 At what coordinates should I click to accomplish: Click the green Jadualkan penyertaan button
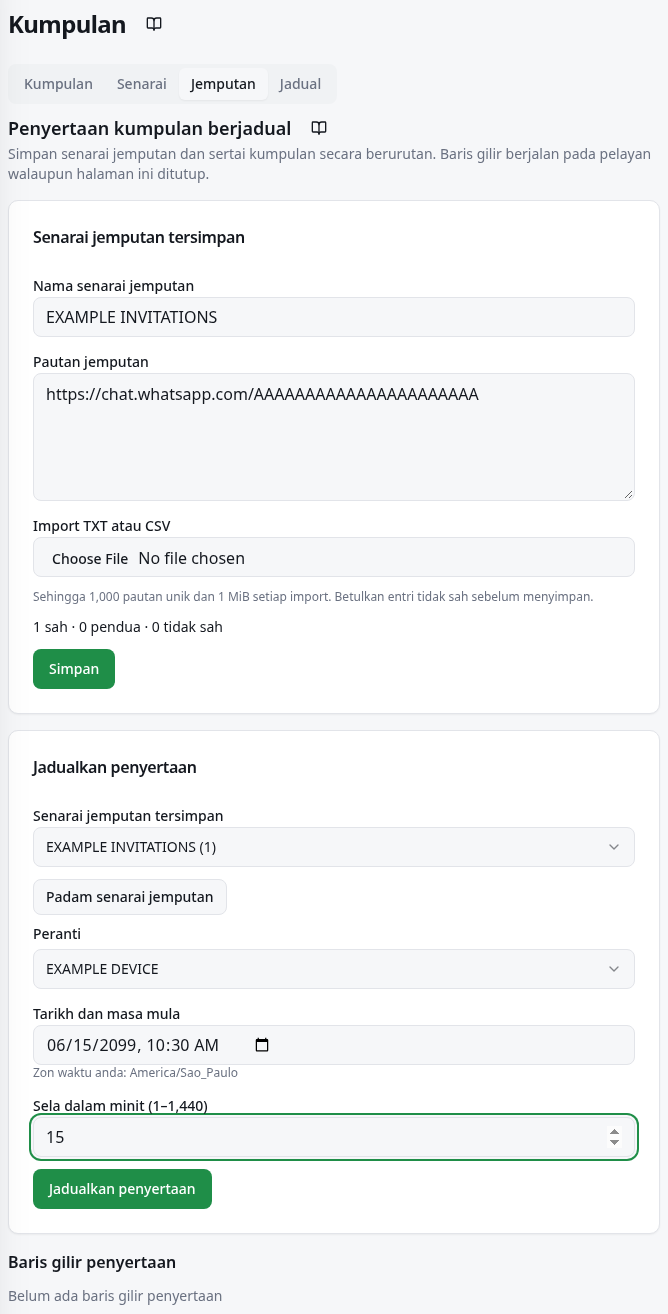click(122, 1189)
